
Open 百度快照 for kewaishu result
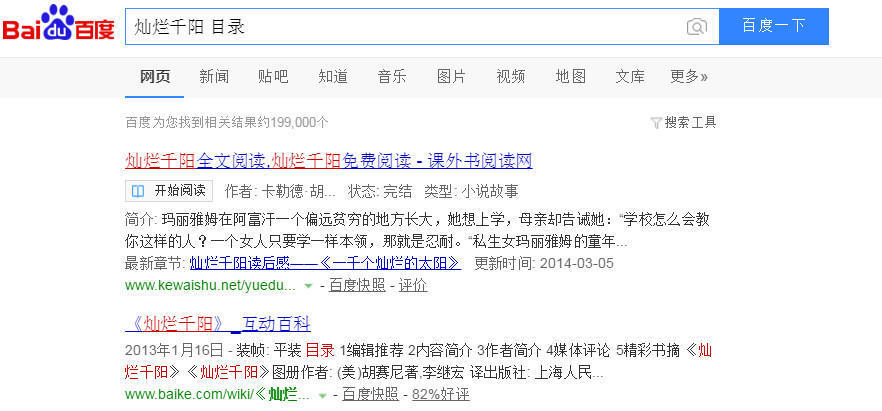(x=357, y=286)
